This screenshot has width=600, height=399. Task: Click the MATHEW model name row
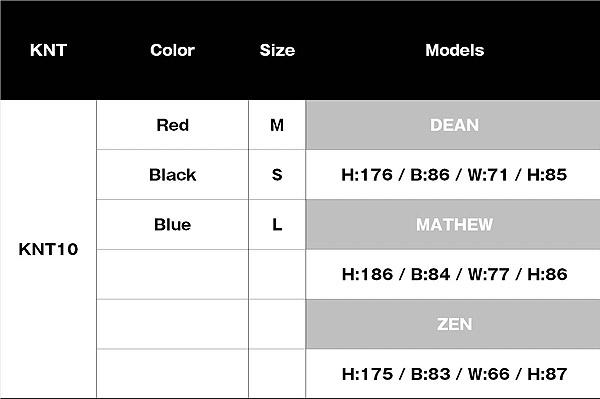point(453,225)
